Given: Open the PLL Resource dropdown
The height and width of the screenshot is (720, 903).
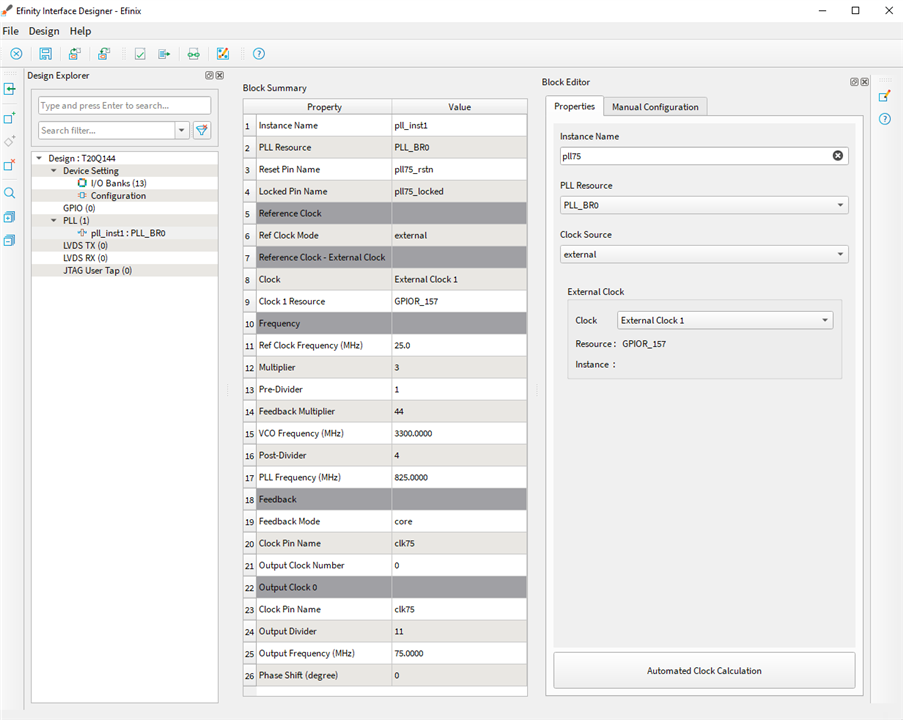Looking at the screenshot, I should (704, 205).
